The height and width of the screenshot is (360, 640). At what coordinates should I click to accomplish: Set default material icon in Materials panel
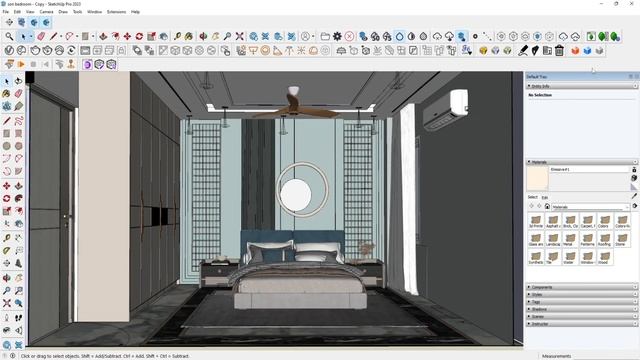pyautogui.click(x=634, y=187)
